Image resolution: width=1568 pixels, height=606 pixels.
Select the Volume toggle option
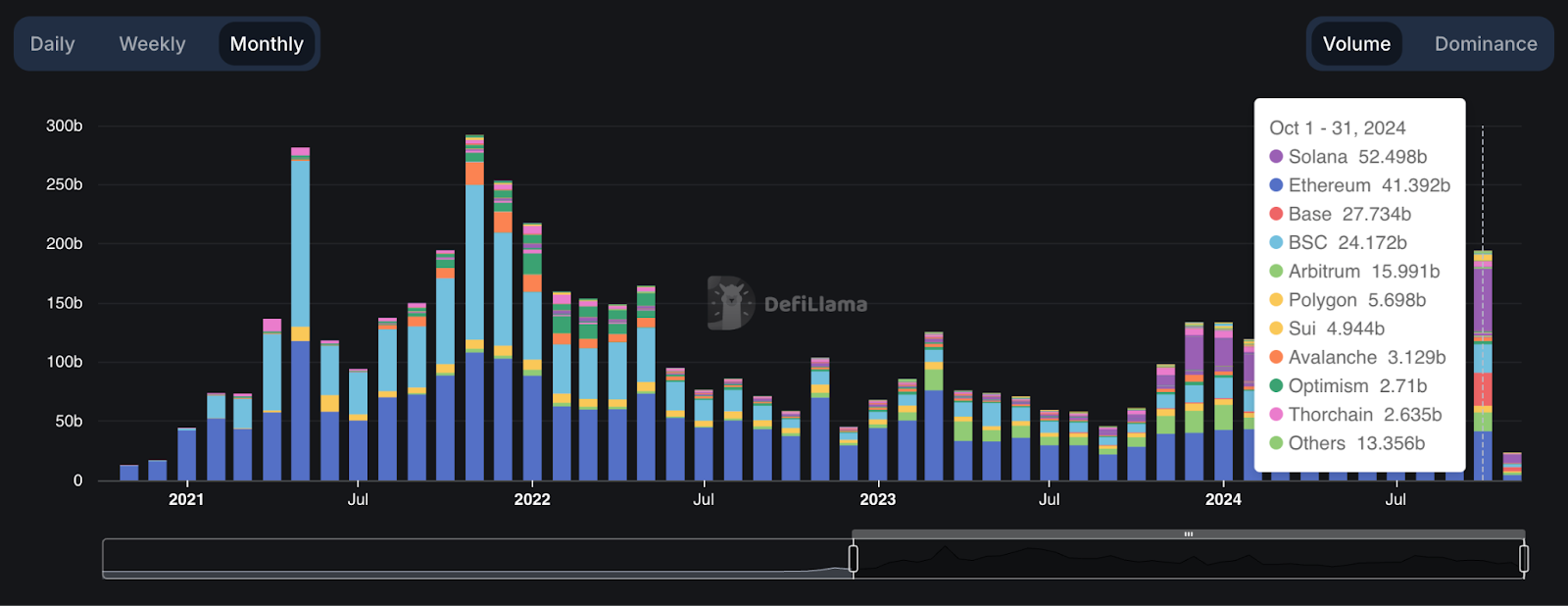pyautogui.click(x=1356, y=44)
